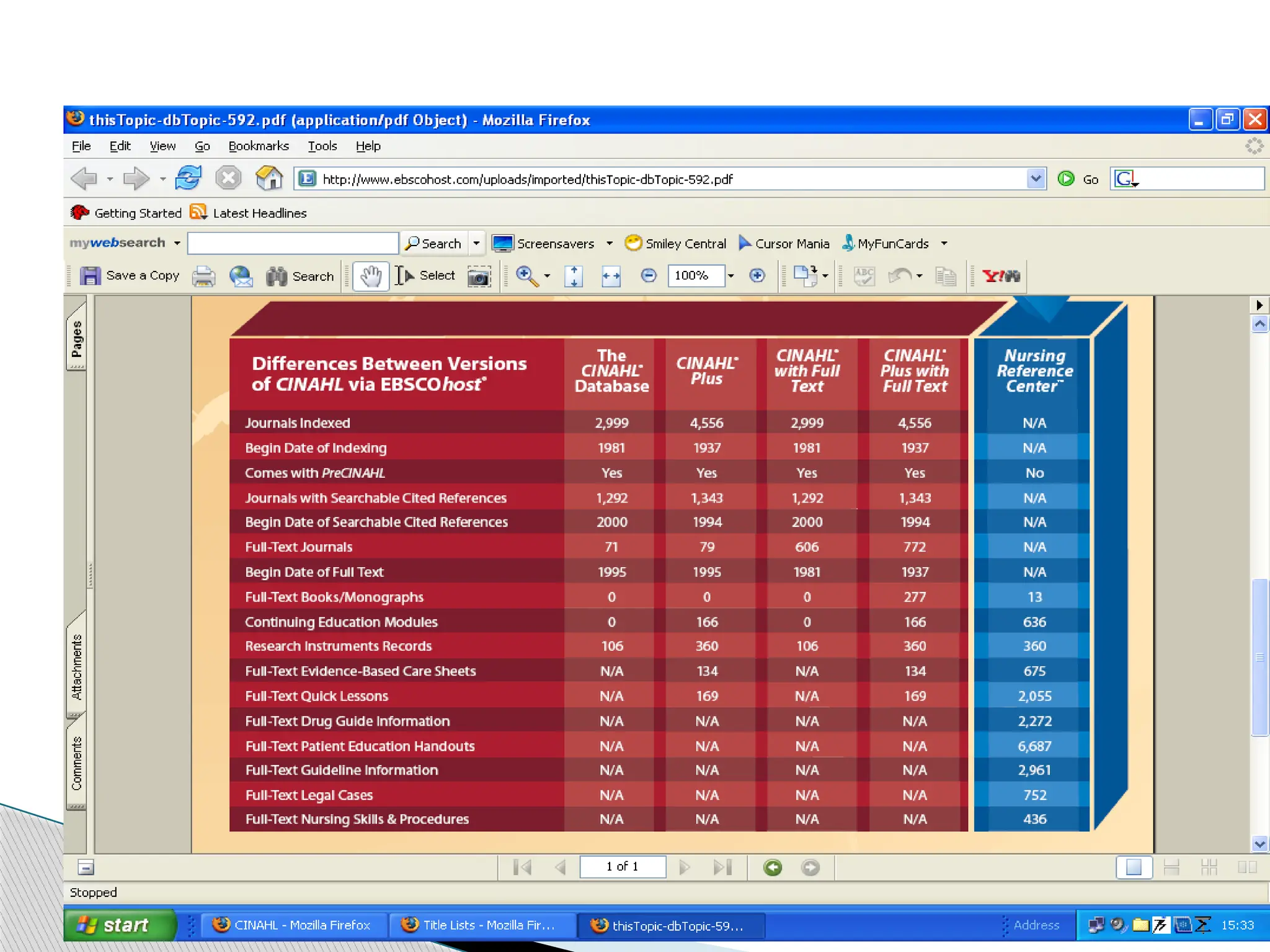Open the zoom percentage dropdown
This screenshot has width=1270, height=952.
point(731,276)
